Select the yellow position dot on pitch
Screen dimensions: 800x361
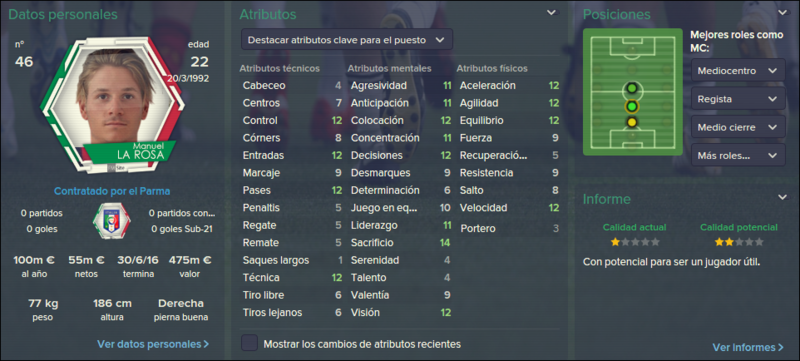point(632,122)
